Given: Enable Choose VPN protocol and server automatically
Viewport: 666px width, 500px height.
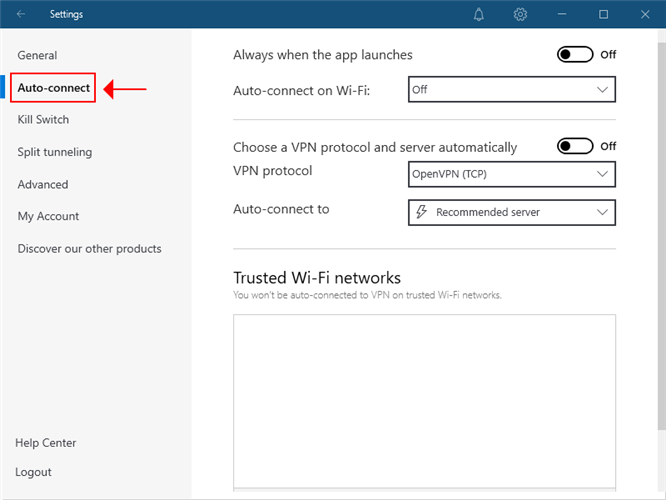Looking at the screenshot, I should (x=575, y=146).
